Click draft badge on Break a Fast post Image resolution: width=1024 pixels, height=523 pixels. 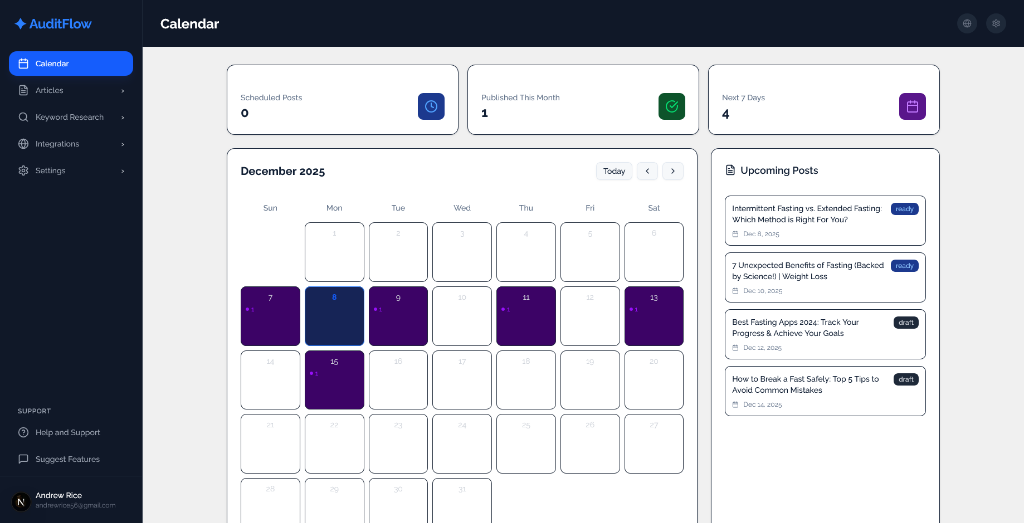click(906, 379)
